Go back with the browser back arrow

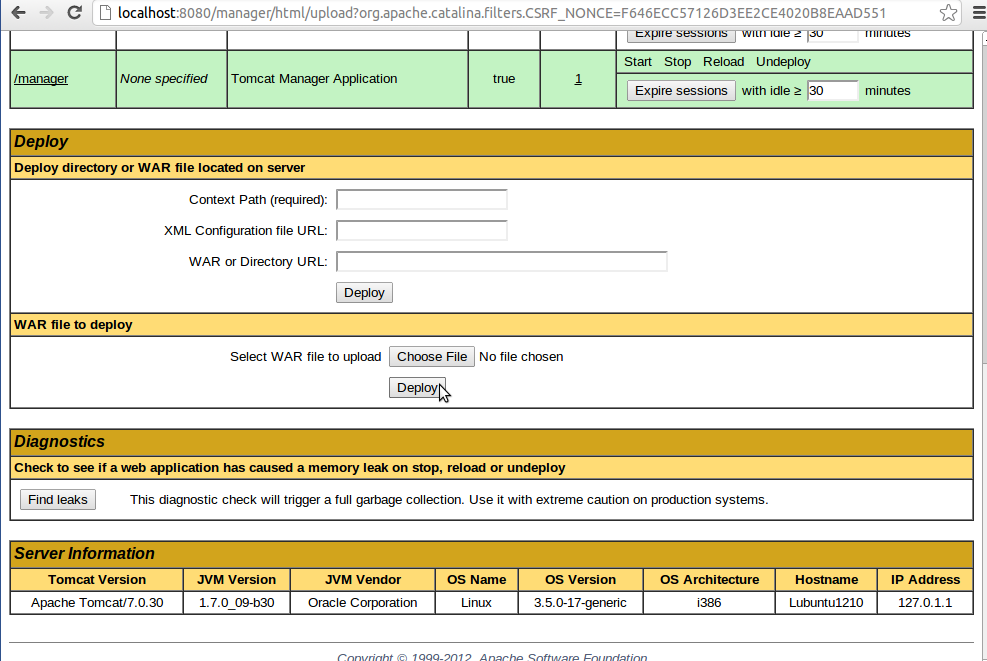pyautogui.click(x=18, y=12)
